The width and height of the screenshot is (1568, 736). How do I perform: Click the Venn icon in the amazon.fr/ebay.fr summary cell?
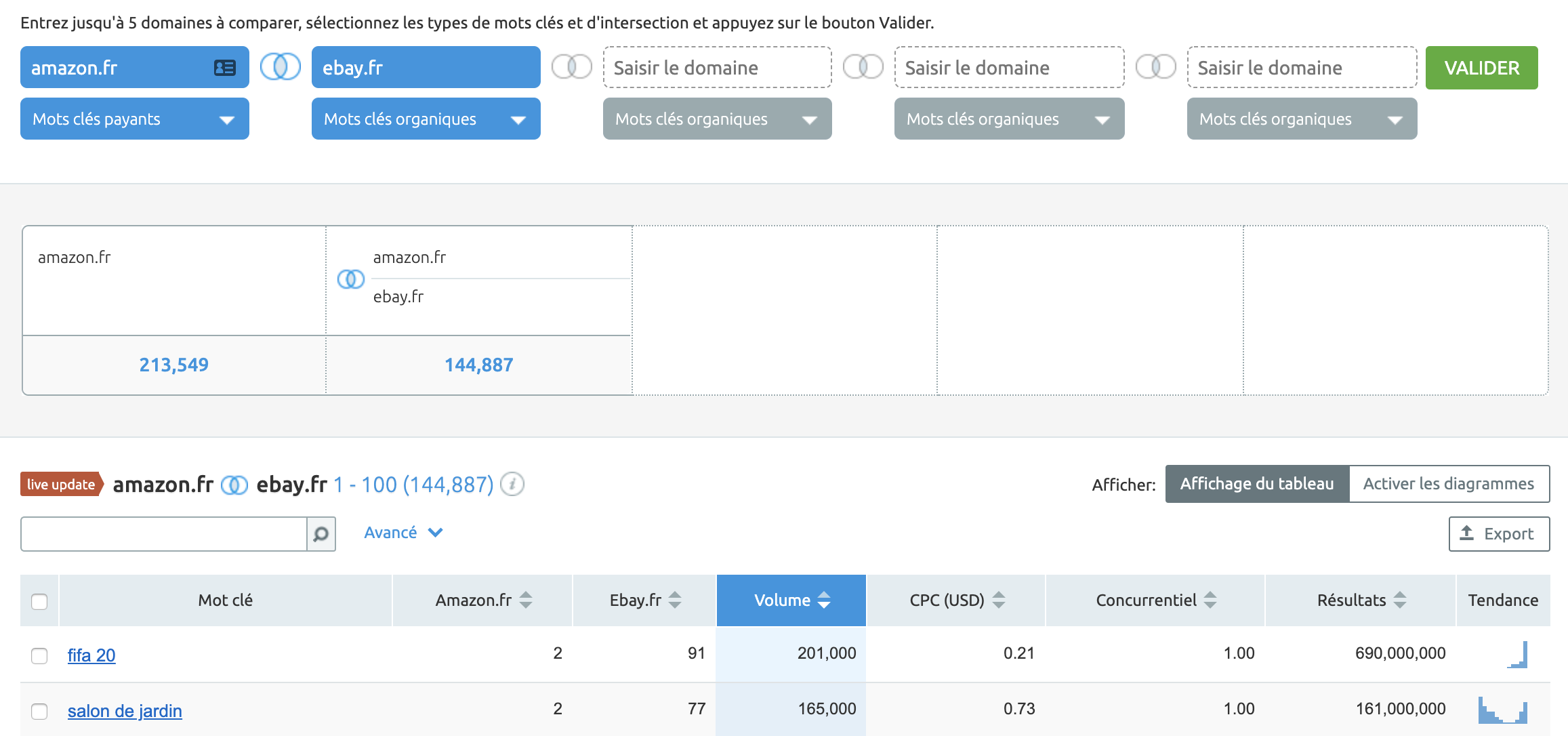pos(351,279)
